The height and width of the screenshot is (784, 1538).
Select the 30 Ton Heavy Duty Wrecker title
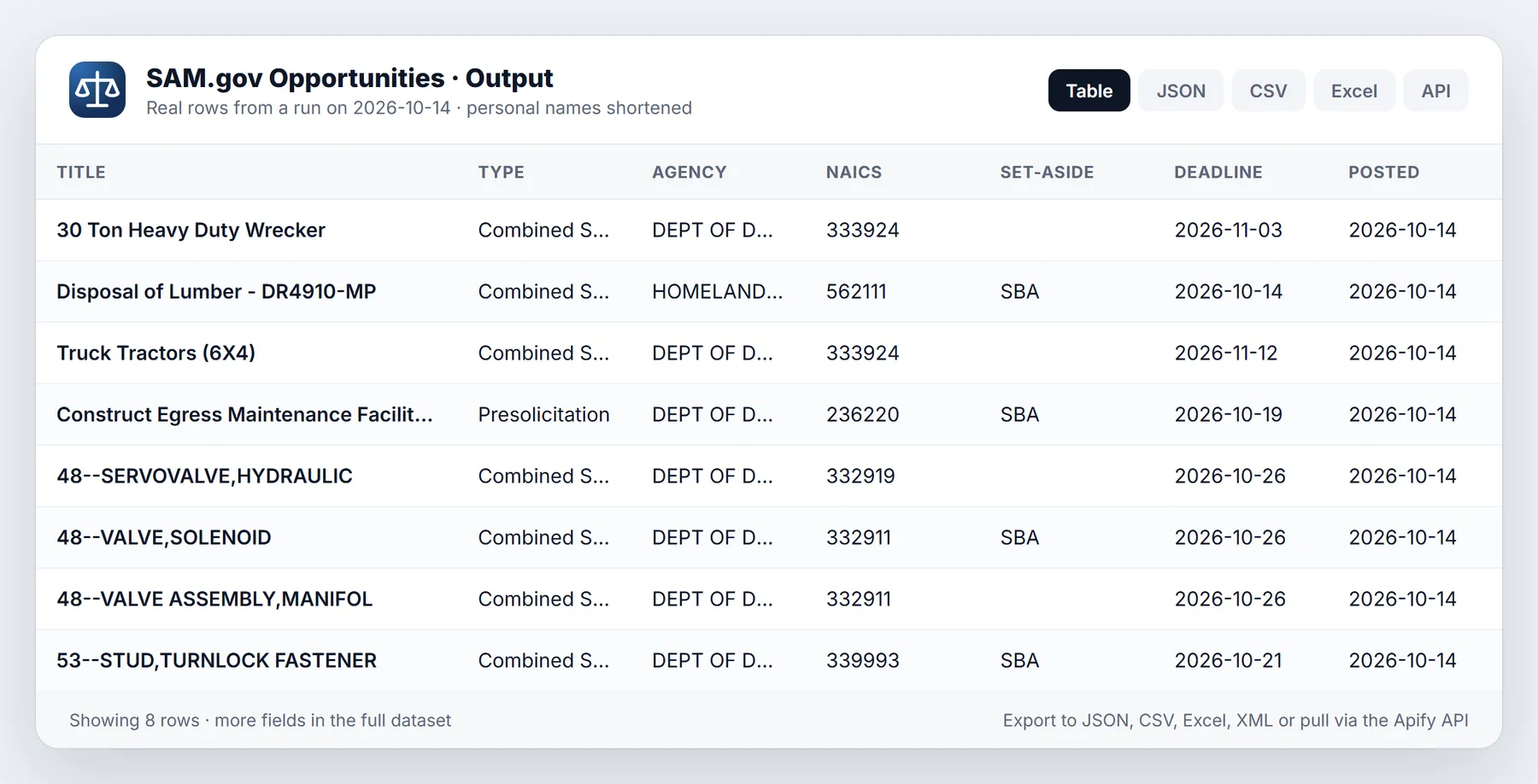tap(191, 230)
